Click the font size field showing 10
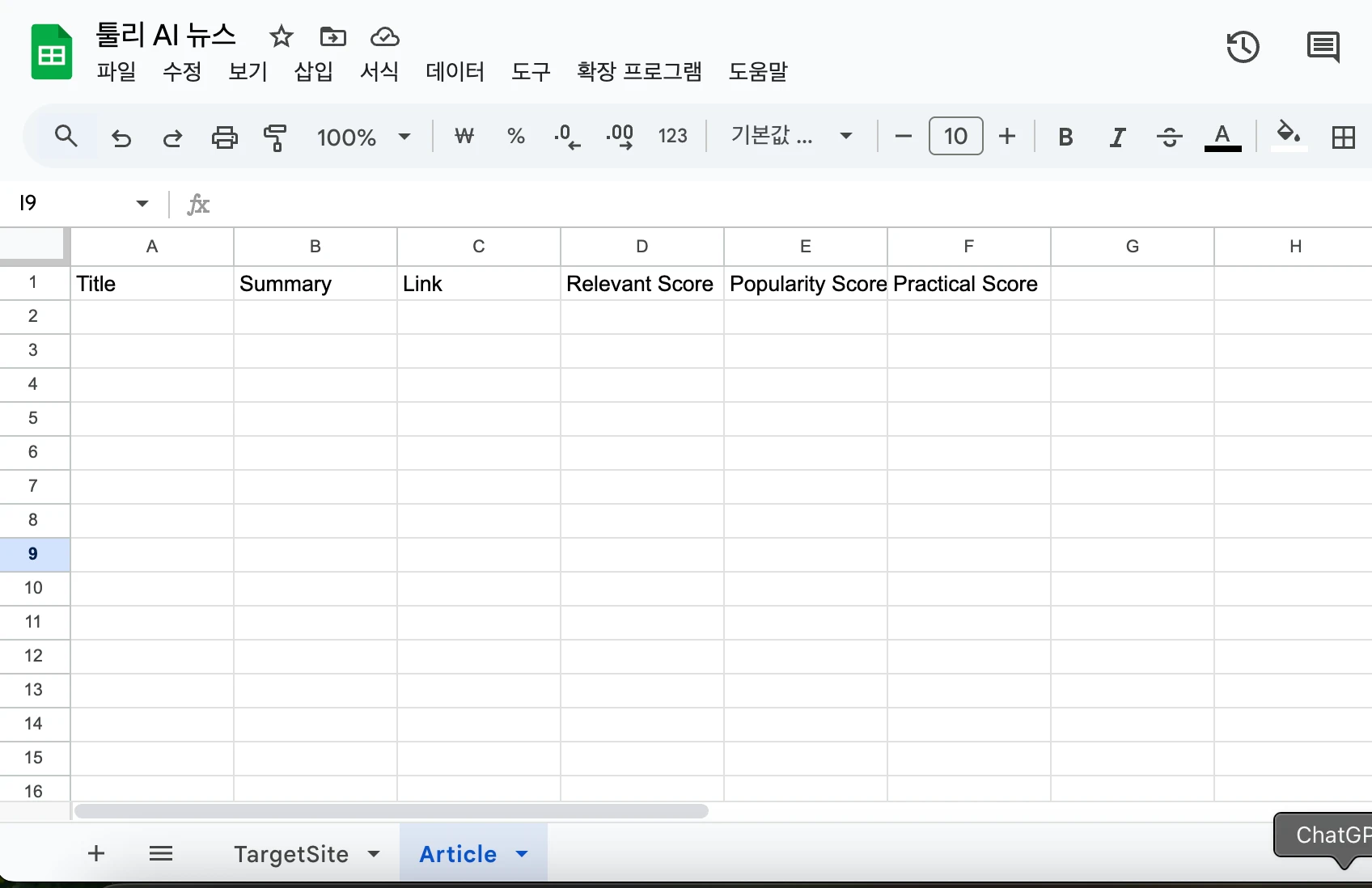Image resolution: width=1372 pixels, height=888 pixels. (x=955, y=136)
